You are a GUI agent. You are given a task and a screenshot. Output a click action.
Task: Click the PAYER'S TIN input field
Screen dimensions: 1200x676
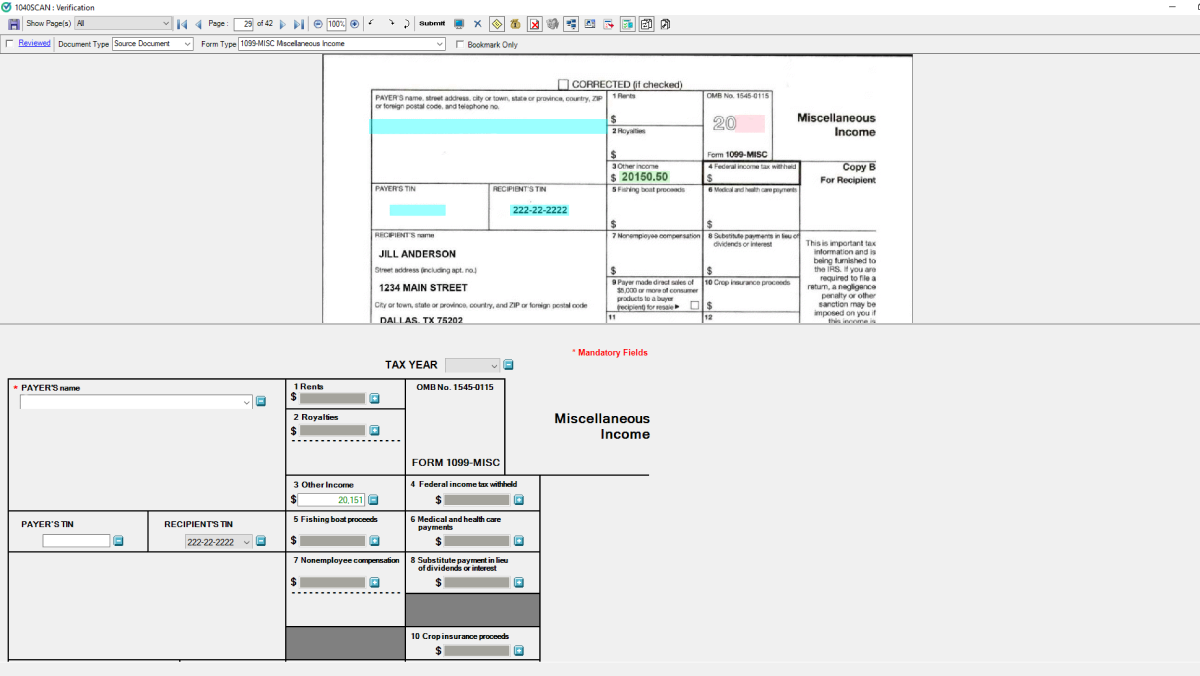point(76,541)
